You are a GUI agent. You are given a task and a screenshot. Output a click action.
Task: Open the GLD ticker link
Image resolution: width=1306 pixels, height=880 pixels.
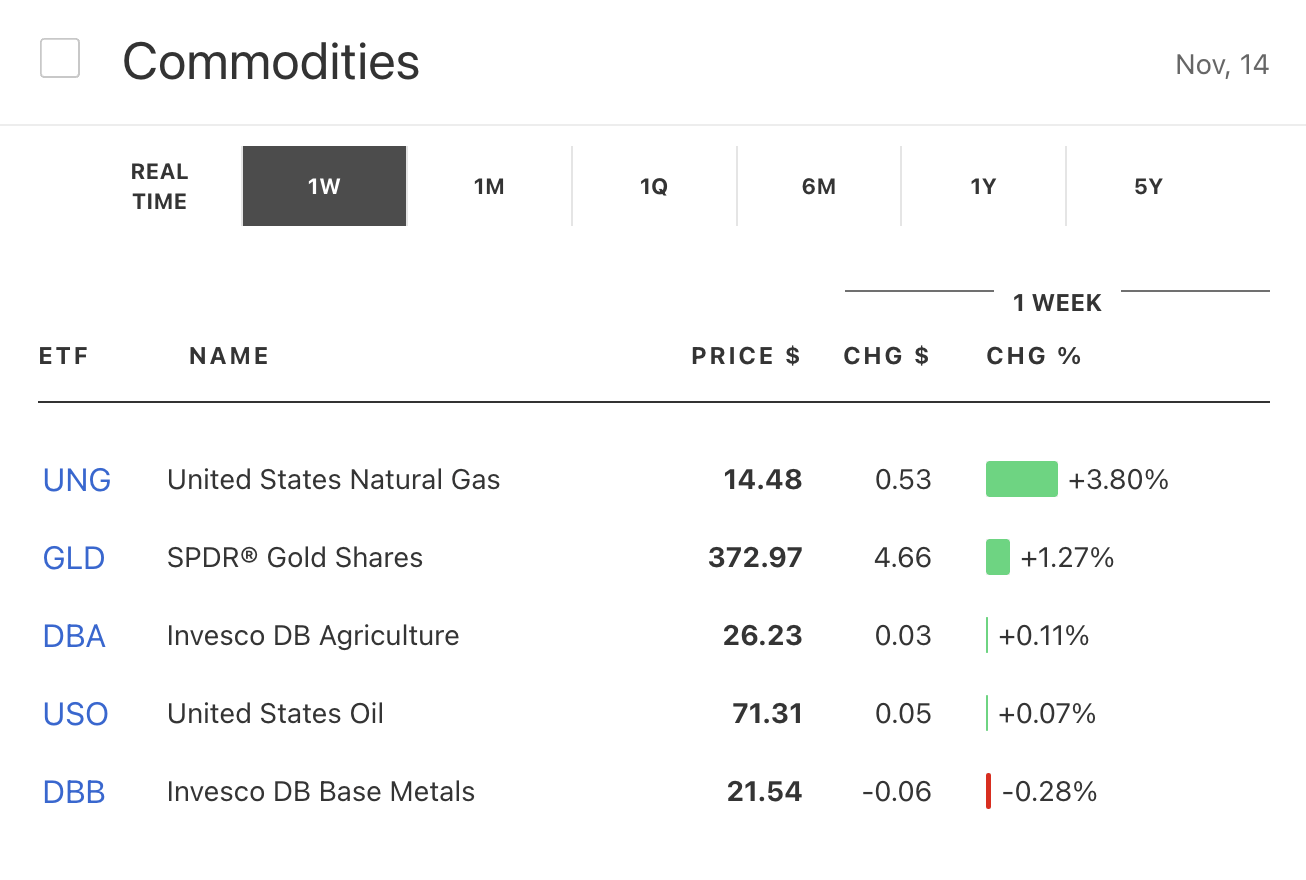(74, 558)
